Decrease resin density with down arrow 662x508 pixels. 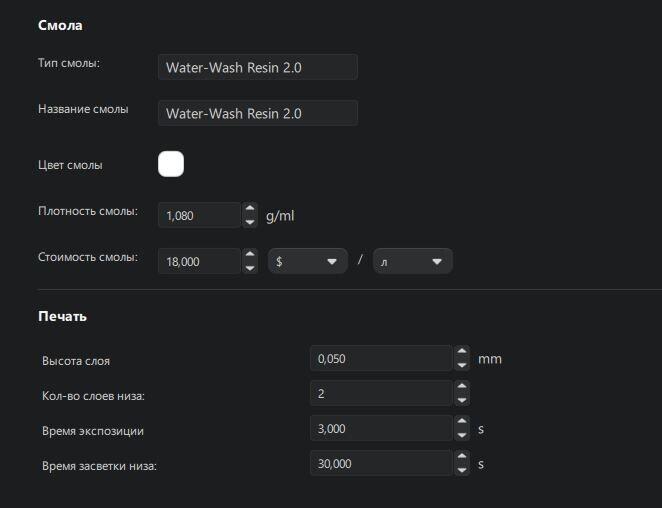pos(250,221)
